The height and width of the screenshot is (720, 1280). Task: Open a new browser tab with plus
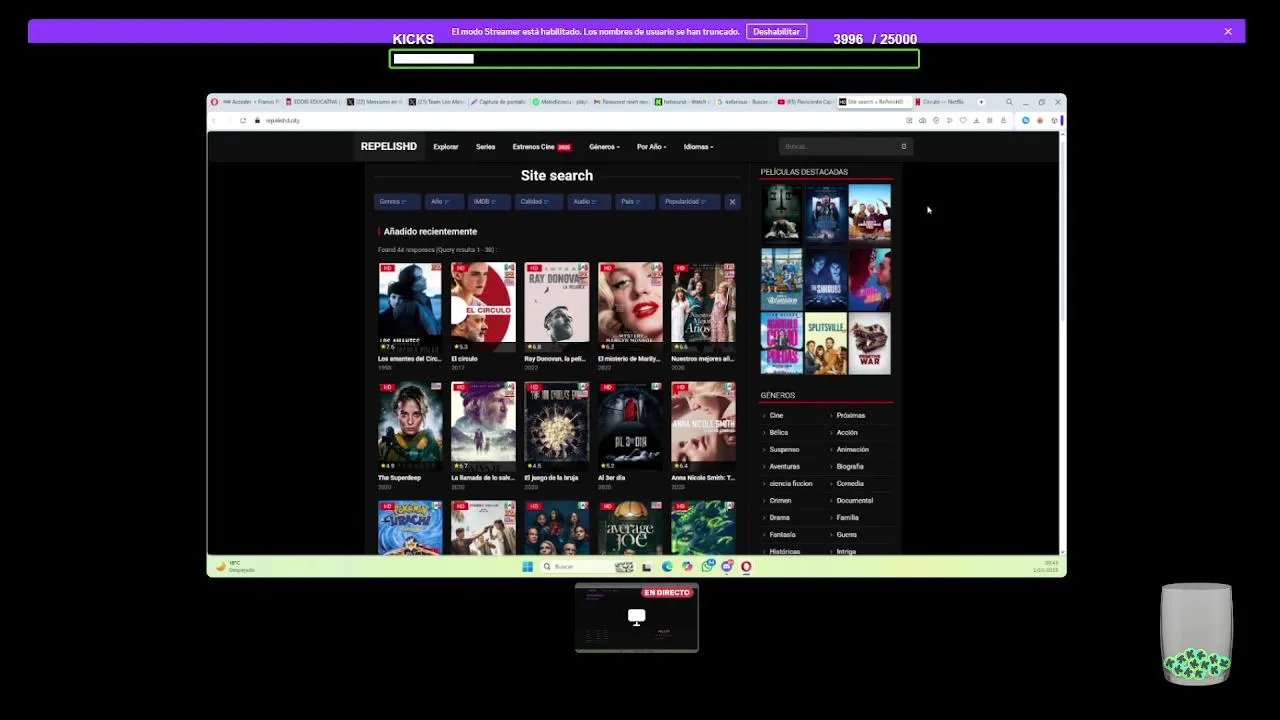click(981, 102)
